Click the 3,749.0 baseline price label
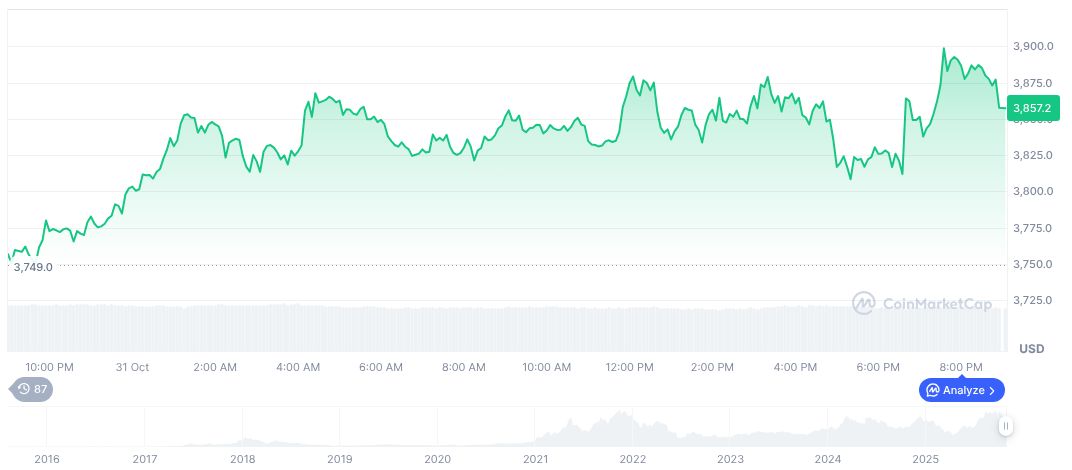This screenshot has width=1072, height=470. [33, 267]
